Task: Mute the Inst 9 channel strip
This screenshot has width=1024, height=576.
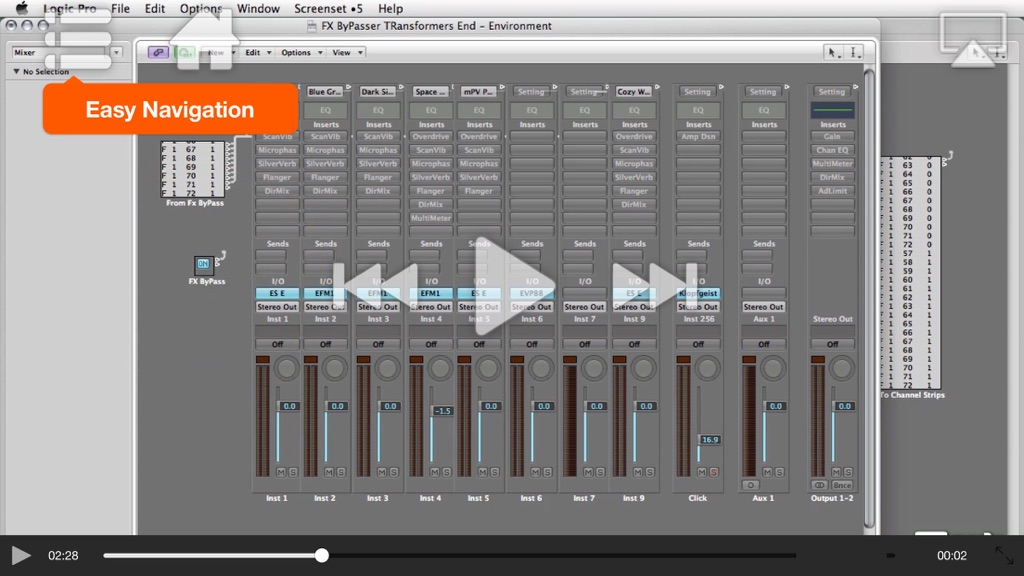Action: pyautogui.click(x=638, y=472)
